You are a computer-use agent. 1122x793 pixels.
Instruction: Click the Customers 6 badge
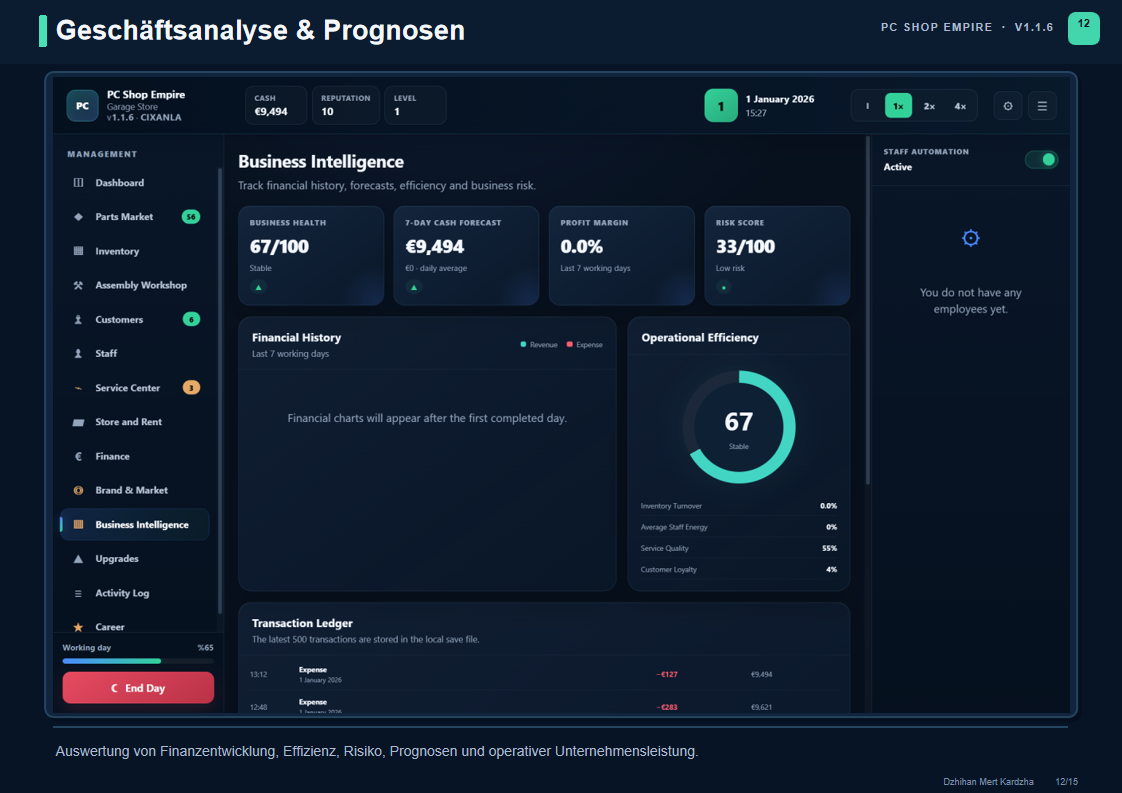pos(191,319)
